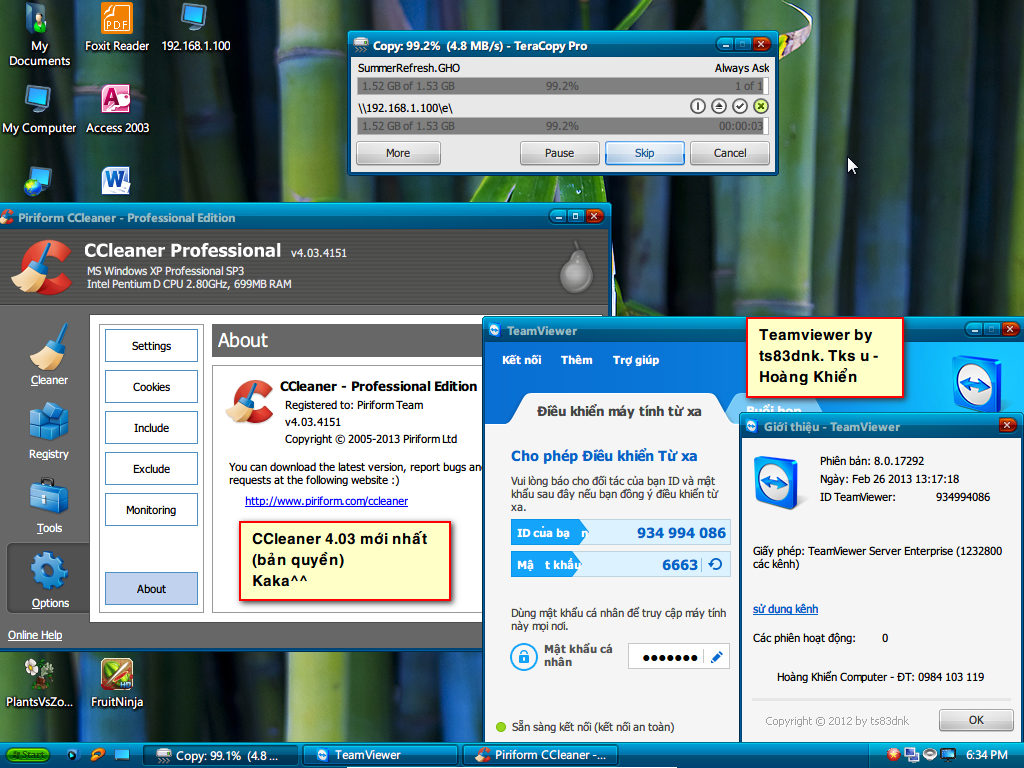Click the SummerRefresh.GHO file progress bar
The width and height of the screenshot is (1024, 768).
click(x=562, y=86)
